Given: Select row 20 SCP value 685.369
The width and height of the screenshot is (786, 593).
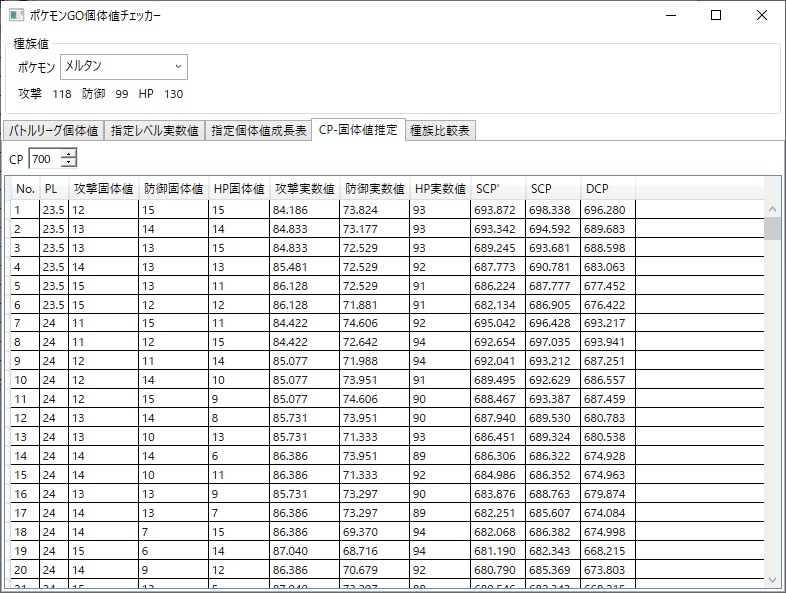Looking at the screenshot, I should [x=553, y=571].
